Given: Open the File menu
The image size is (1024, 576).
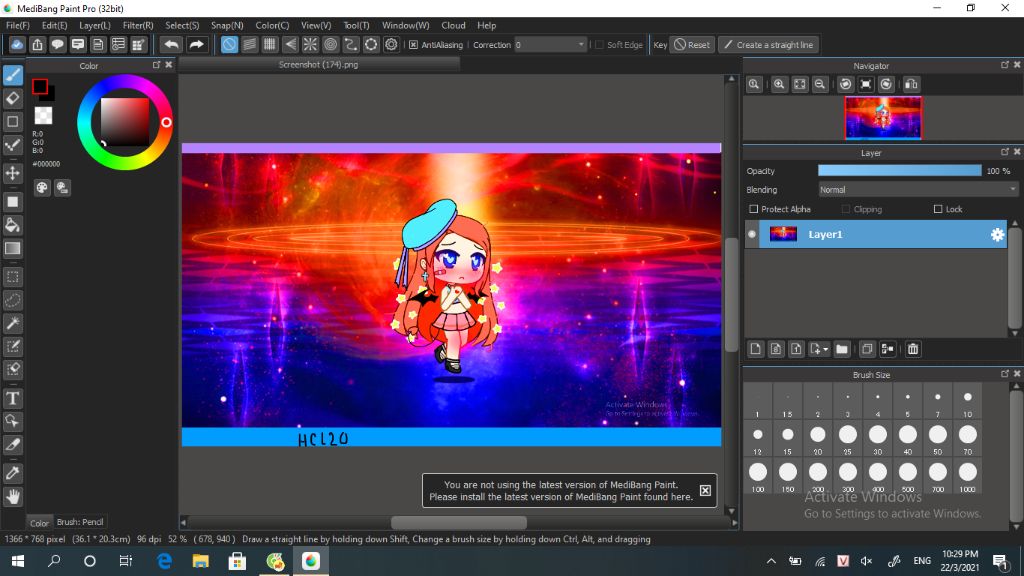Looking at the screenshot, I should [18, 25].
